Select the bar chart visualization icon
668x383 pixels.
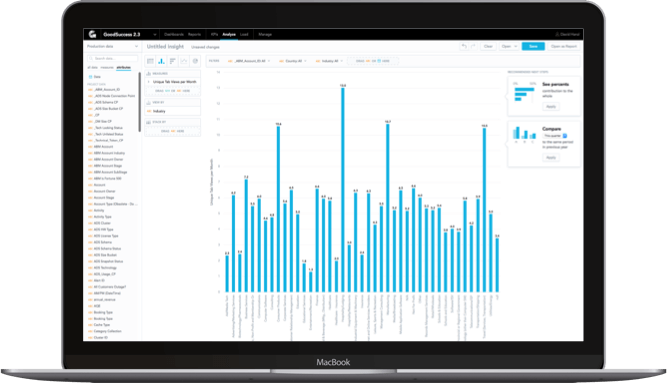(x=173, y=61)
